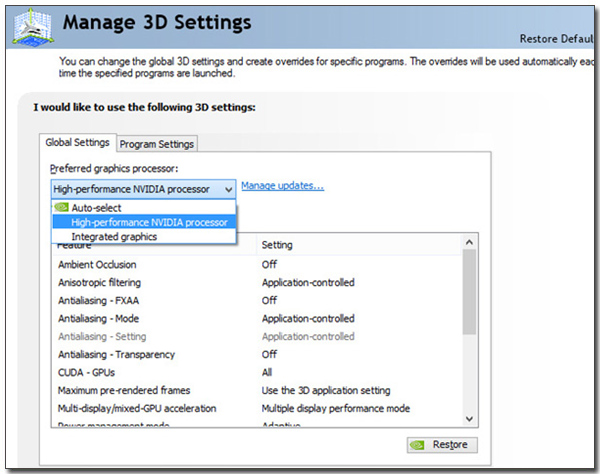The height and width of the screenshot is (474, 600).
Task: Click the Antialiasing - Mode Application-controlled value
Action: click(x=308, y=318)
